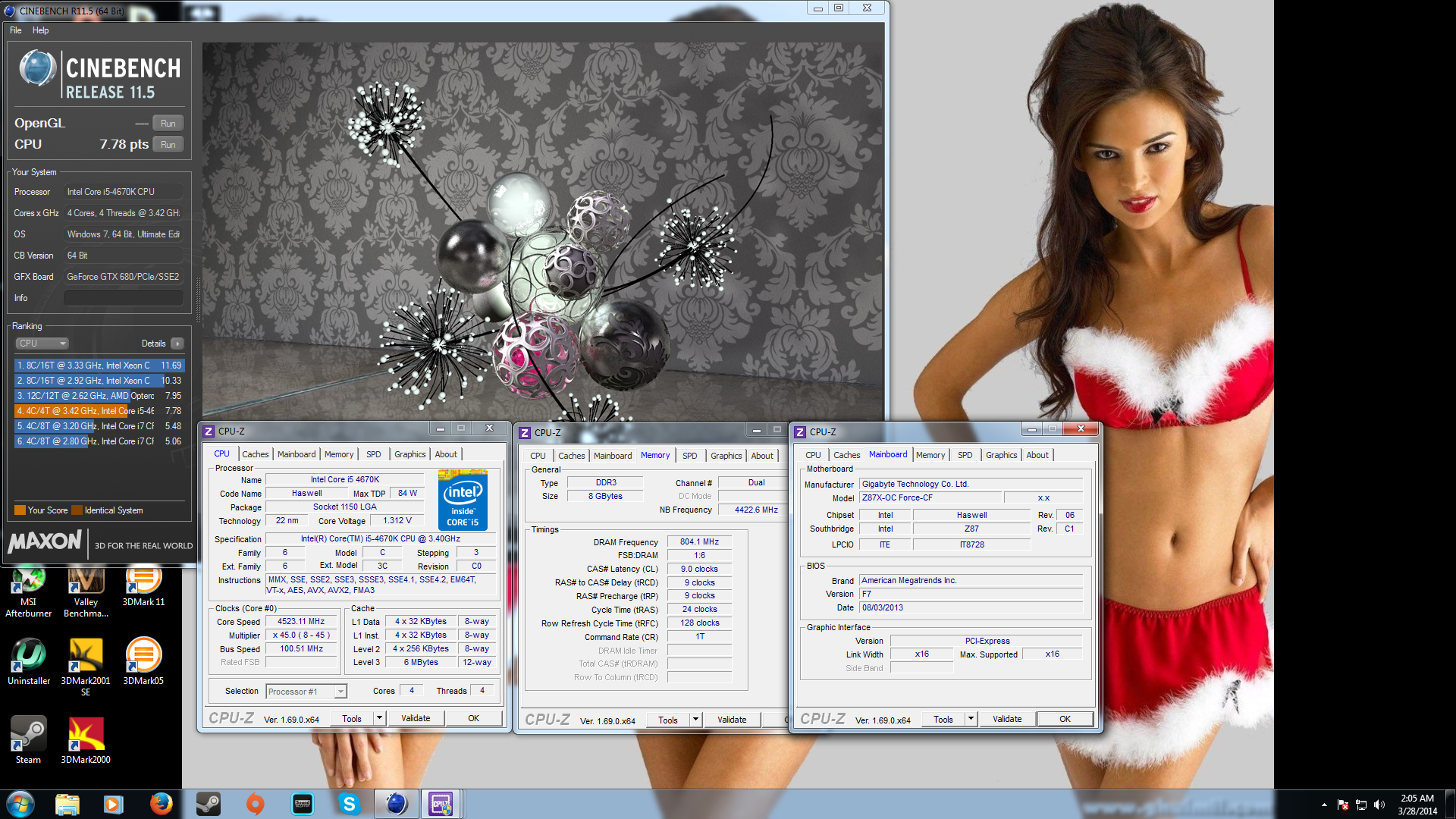Open Sound Blaster app in taskbar
Screen dimensions: 1456x819
303,804
